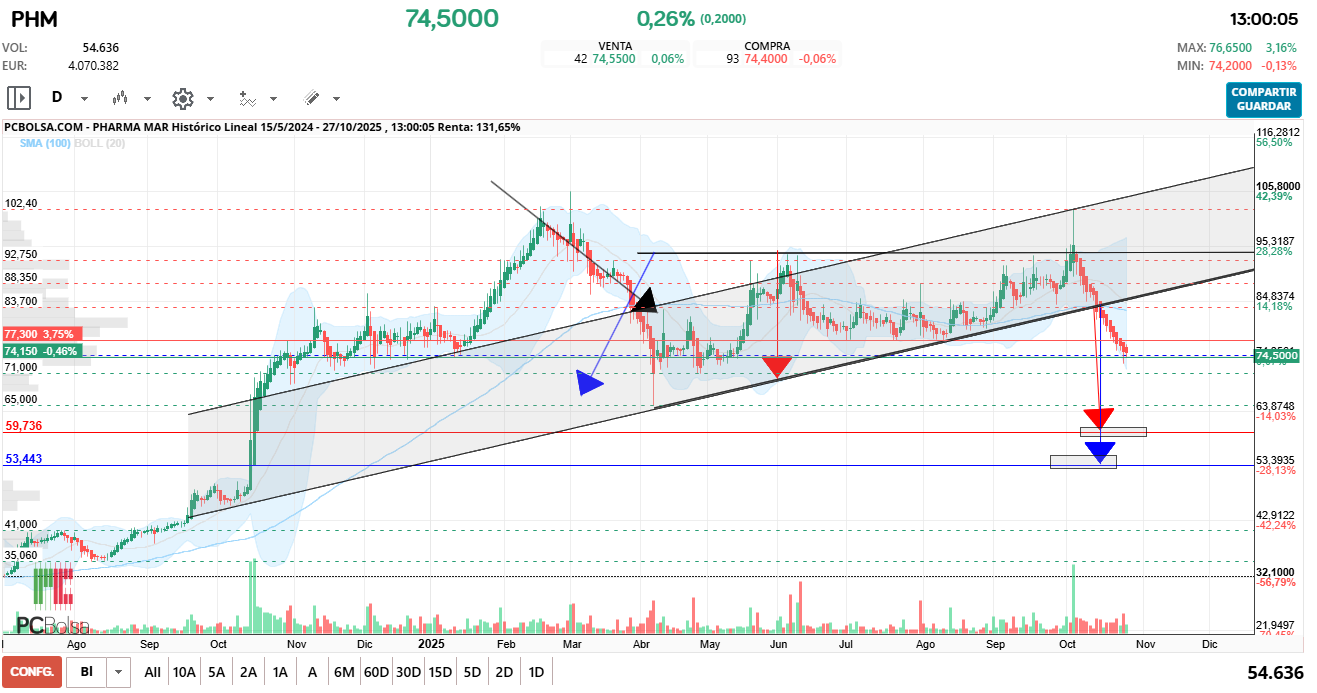Image resolution: width=1317 pixels, height=693 pixels.
Task: Expand the indicators dropdown arrow
Action: pyautogui.click(x=273, y=99)
